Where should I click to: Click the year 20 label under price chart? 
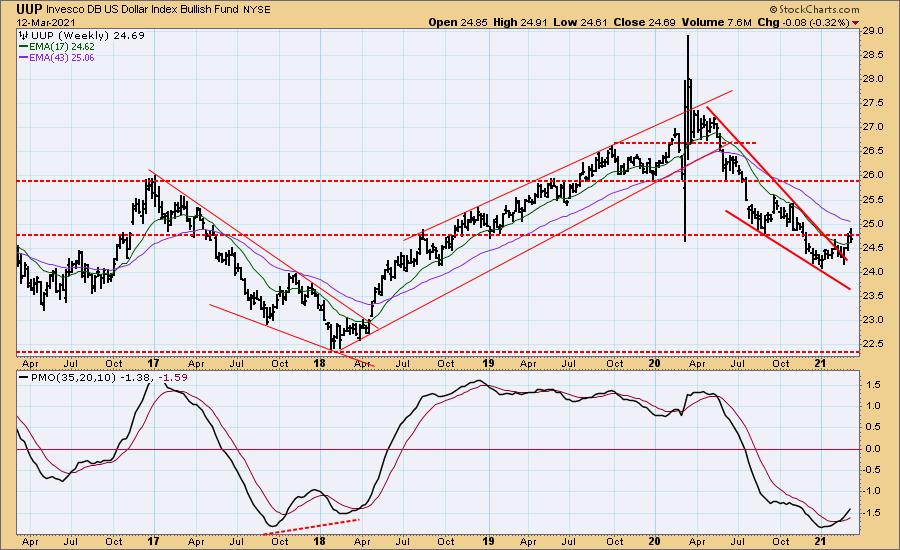tap(654, 363)
